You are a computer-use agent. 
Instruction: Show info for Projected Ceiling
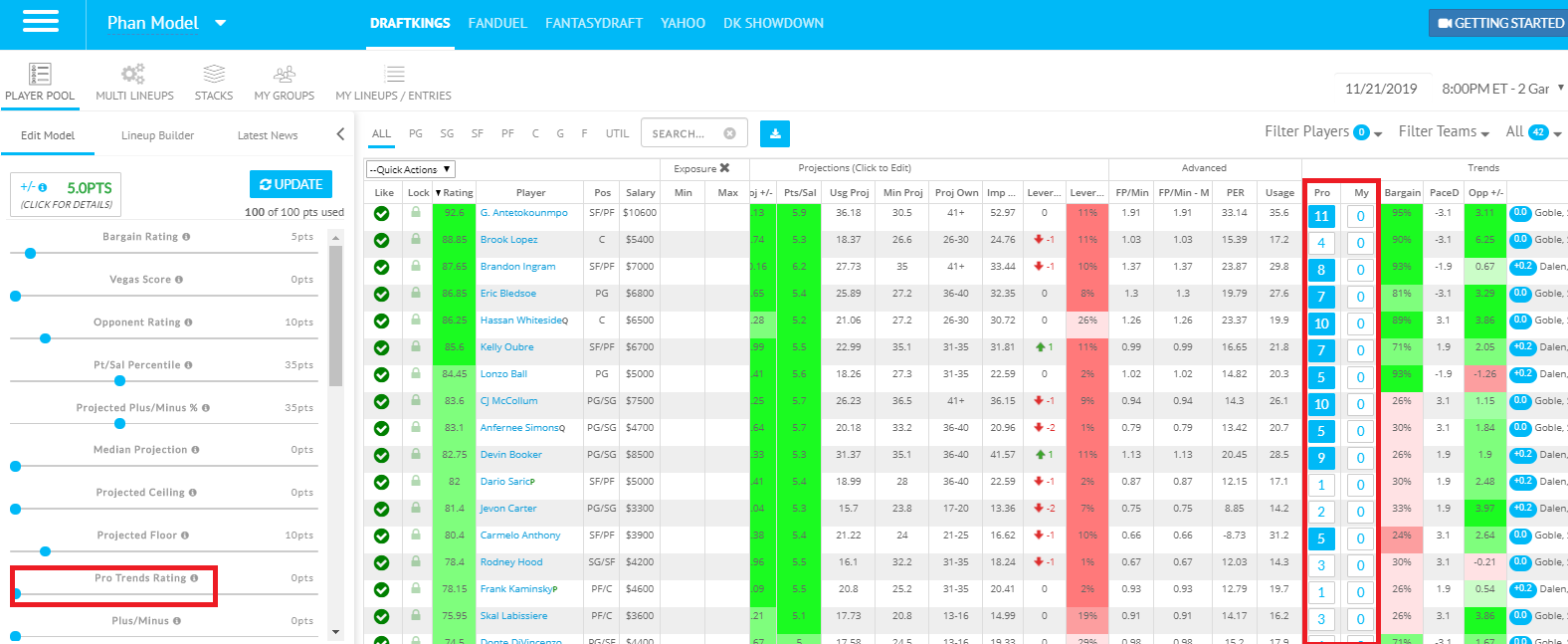click(192, 493)
